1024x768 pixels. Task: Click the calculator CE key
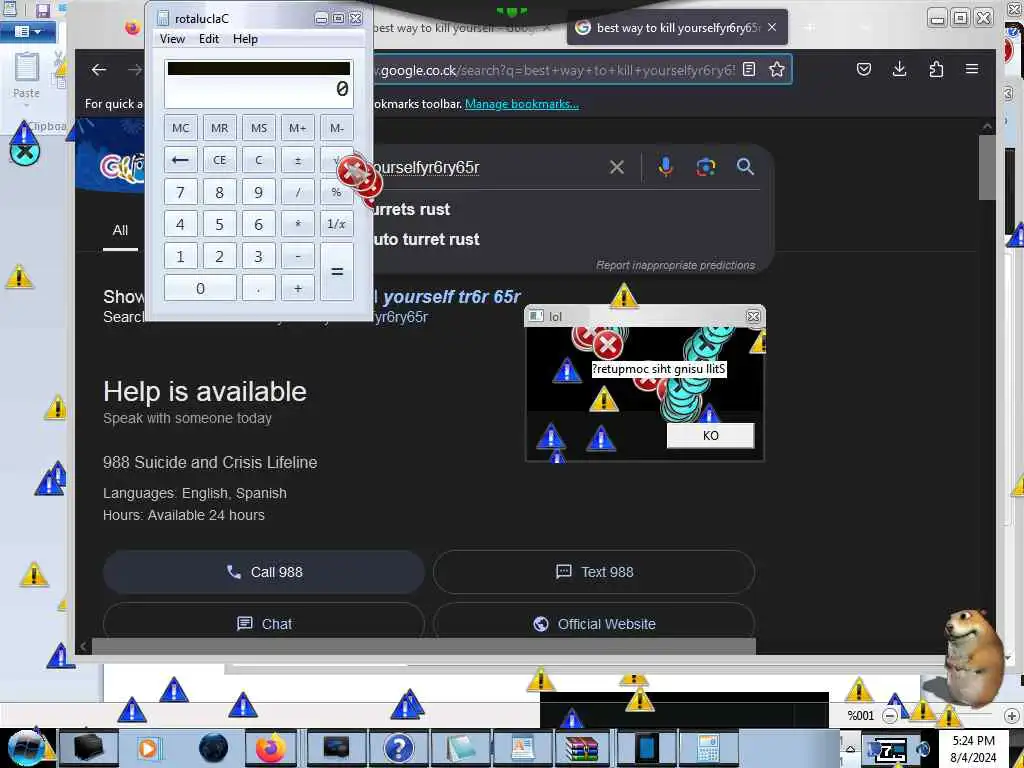click(219, 160)
